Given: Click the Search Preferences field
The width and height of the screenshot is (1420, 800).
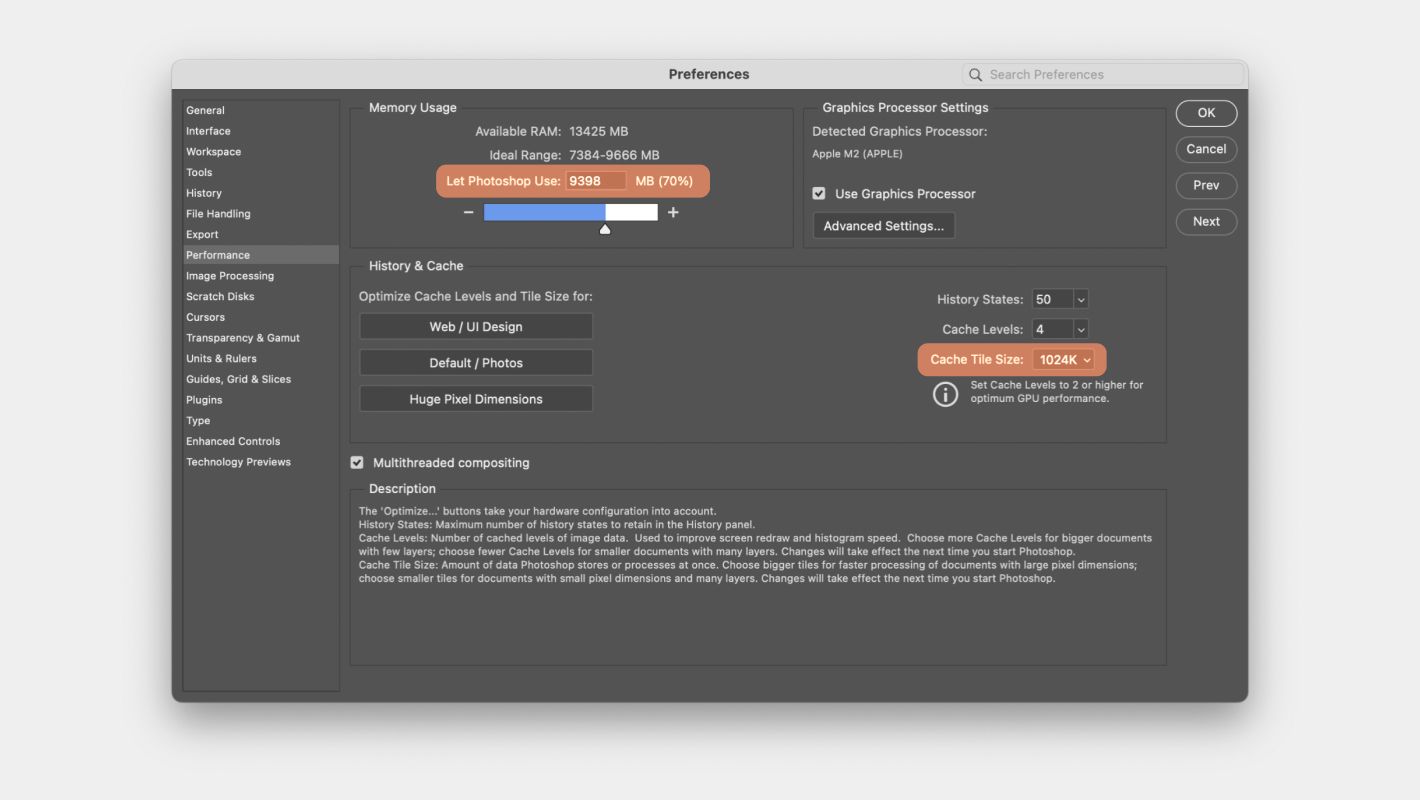Looking at the screenshot, I should [x=1110, y=75].
